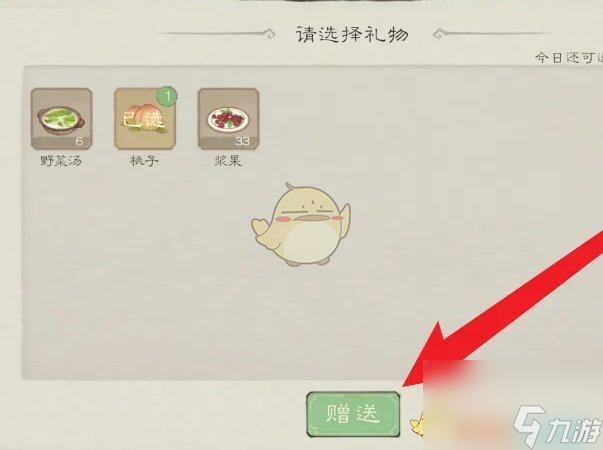Viewport: 603px width, 450px height.
Task: Toggle selection via the 浆果 name label
Action: 228,161
